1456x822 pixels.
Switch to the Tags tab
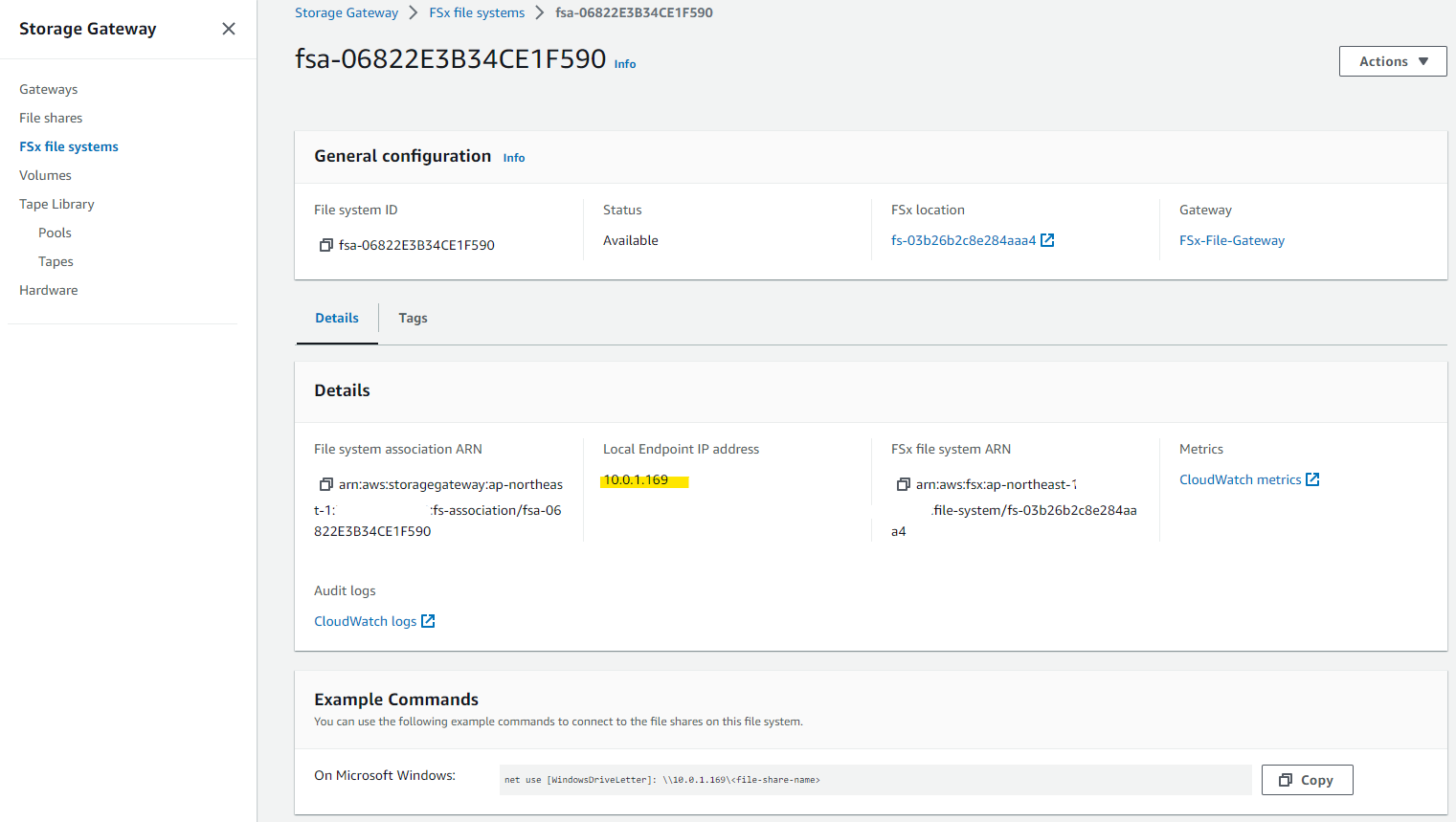[413, 318]
